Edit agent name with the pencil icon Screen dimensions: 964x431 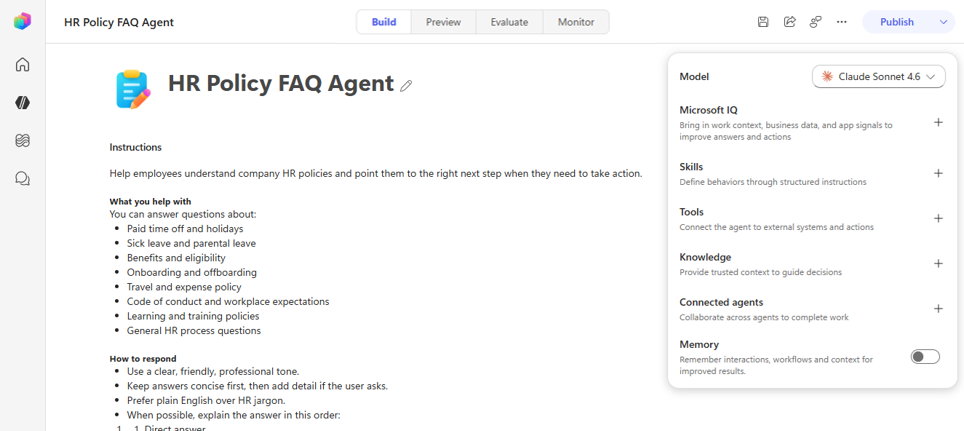(406, 85)
